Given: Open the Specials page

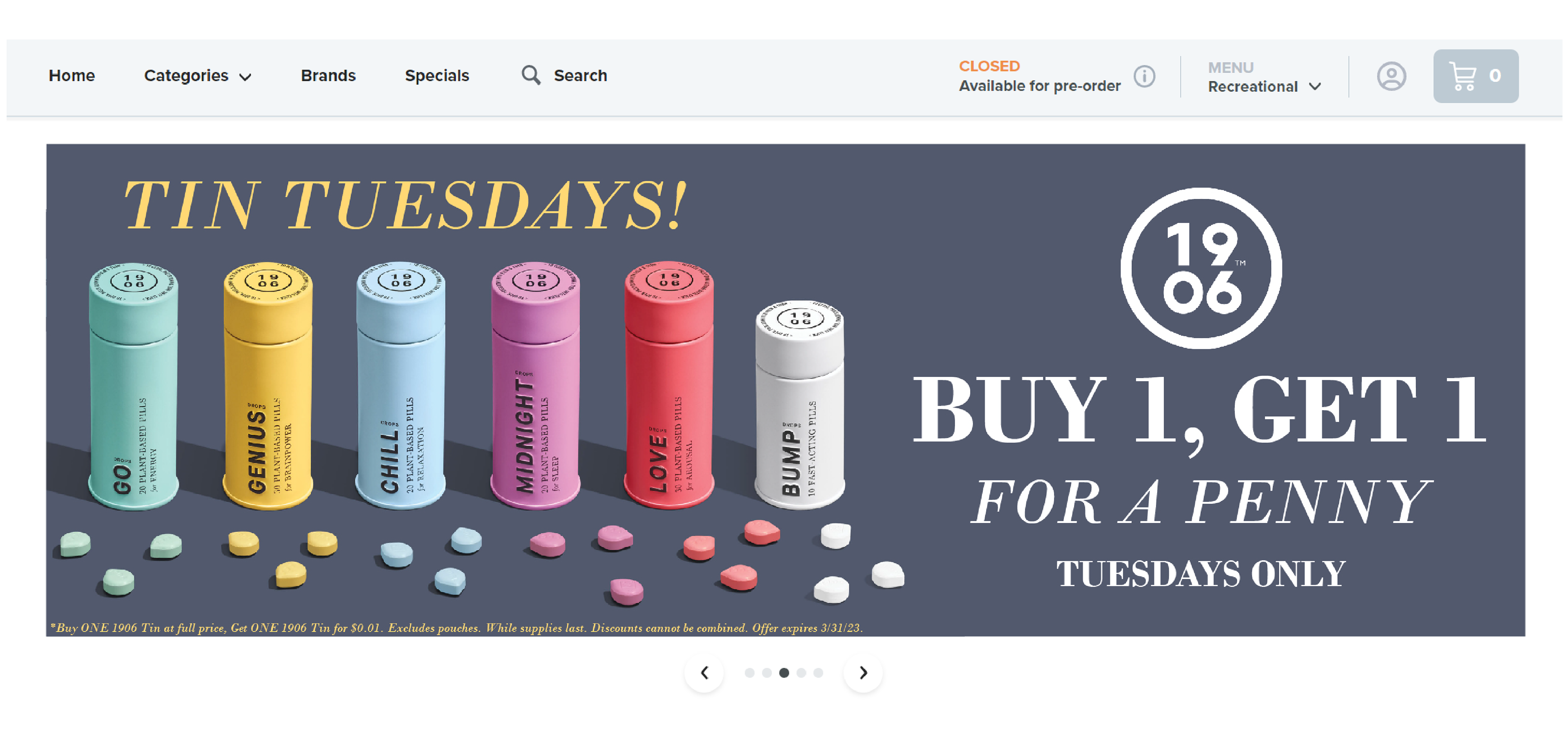Looking at the screenshot, I should point(437,76).
